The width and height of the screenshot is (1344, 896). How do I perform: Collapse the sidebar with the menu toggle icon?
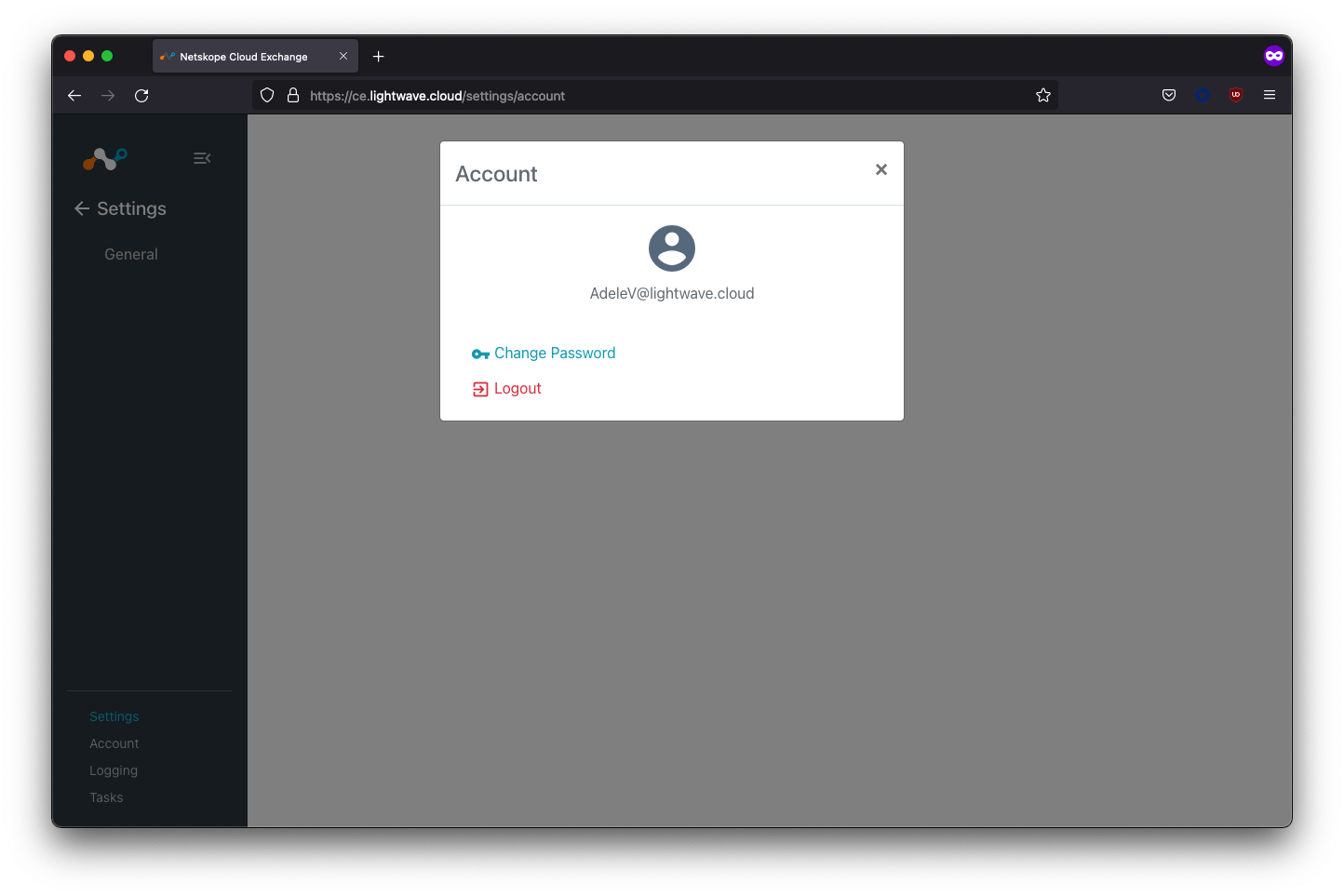[202, 158]
